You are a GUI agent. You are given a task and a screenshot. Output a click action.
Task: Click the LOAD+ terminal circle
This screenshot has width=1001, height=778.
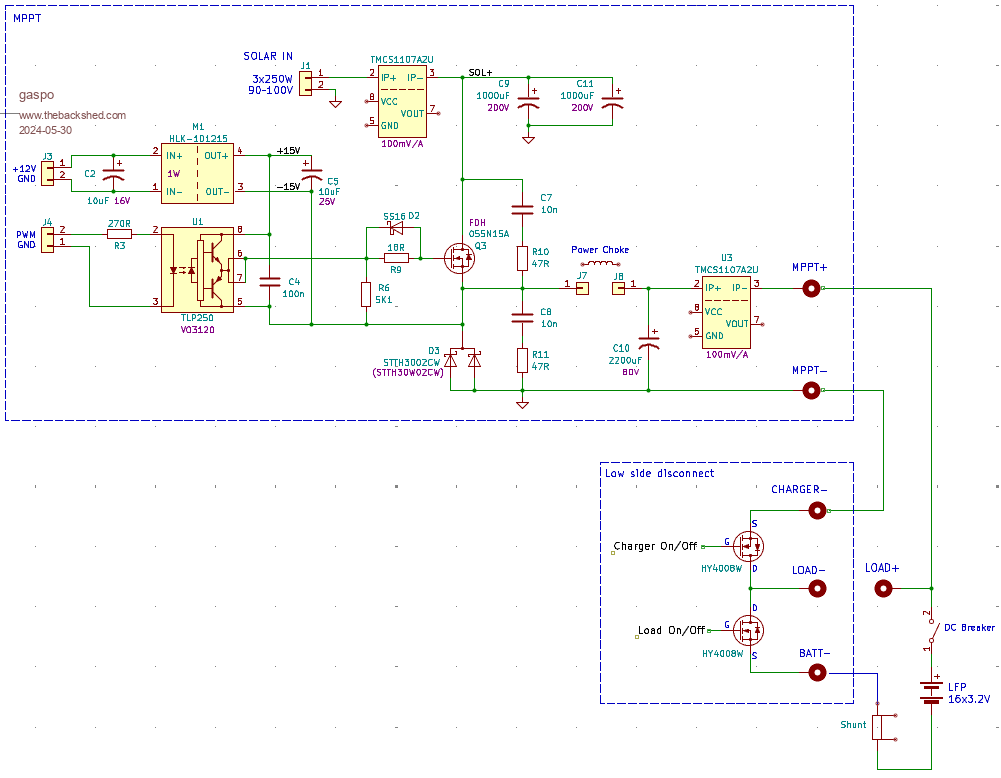[x=884, y=588]
